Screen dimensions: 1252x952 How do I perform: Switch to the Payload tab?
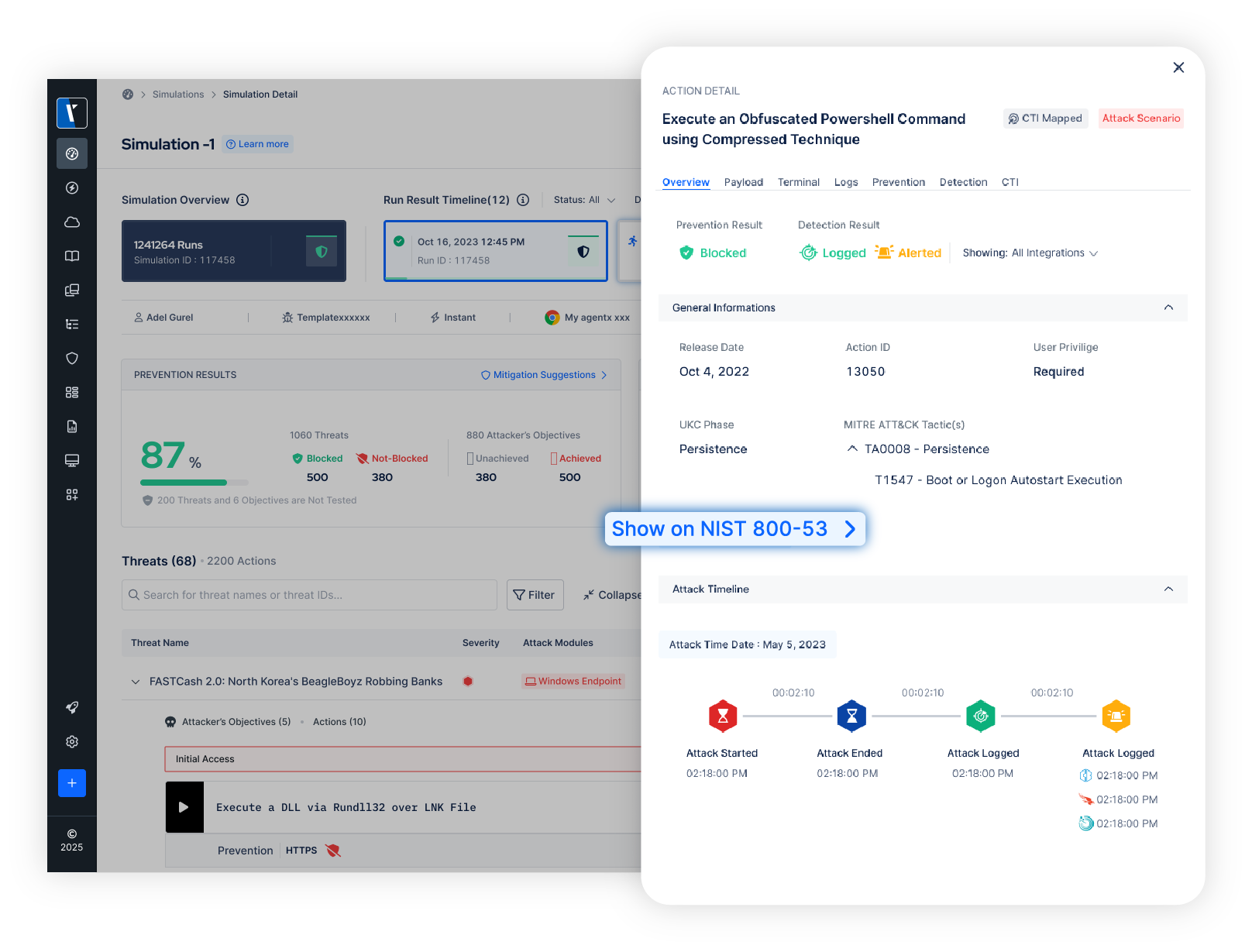coord(743,182)
